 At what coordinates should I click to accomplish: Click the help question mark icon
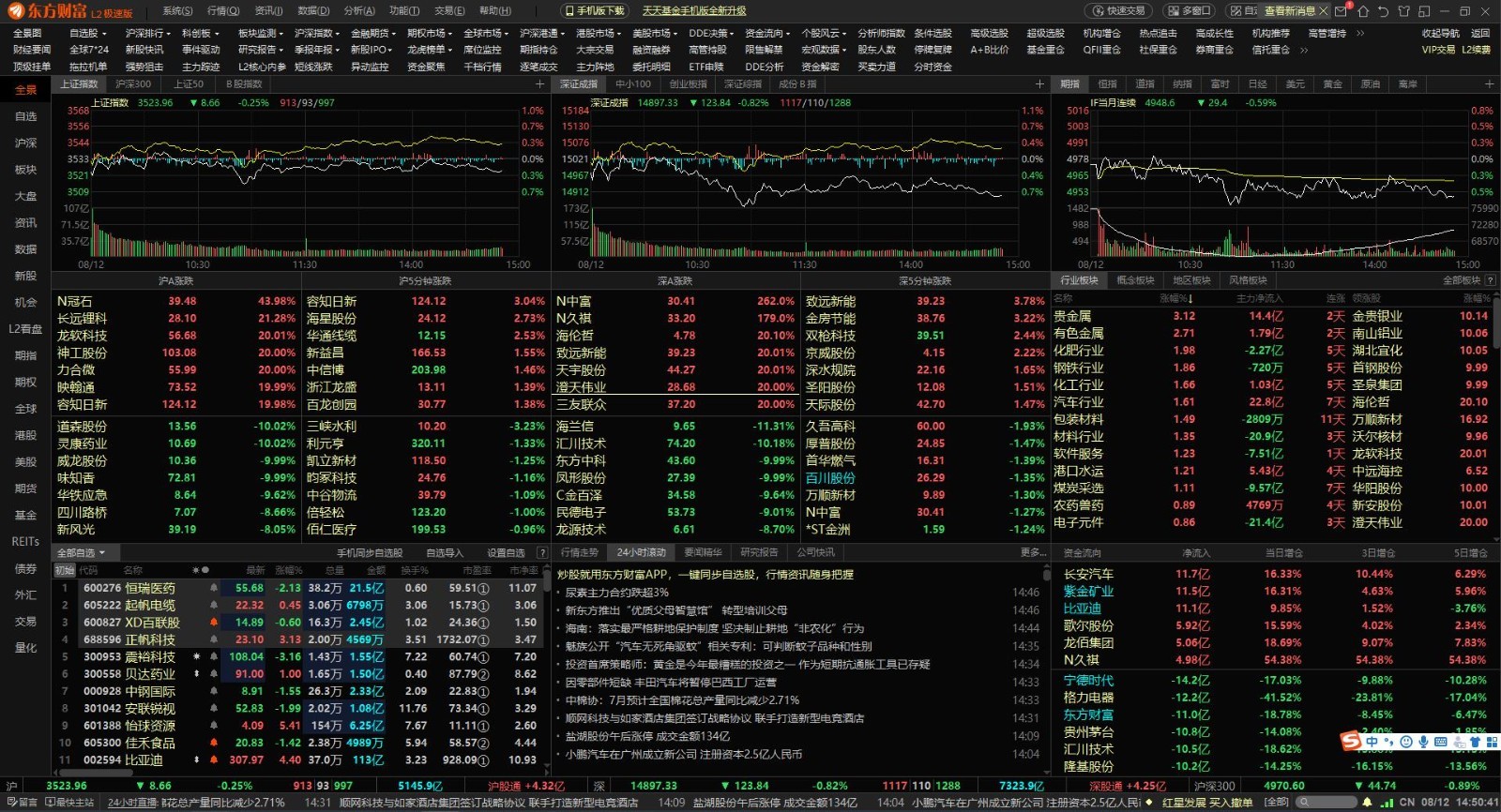pyautogui.click(x=541, y=552)
